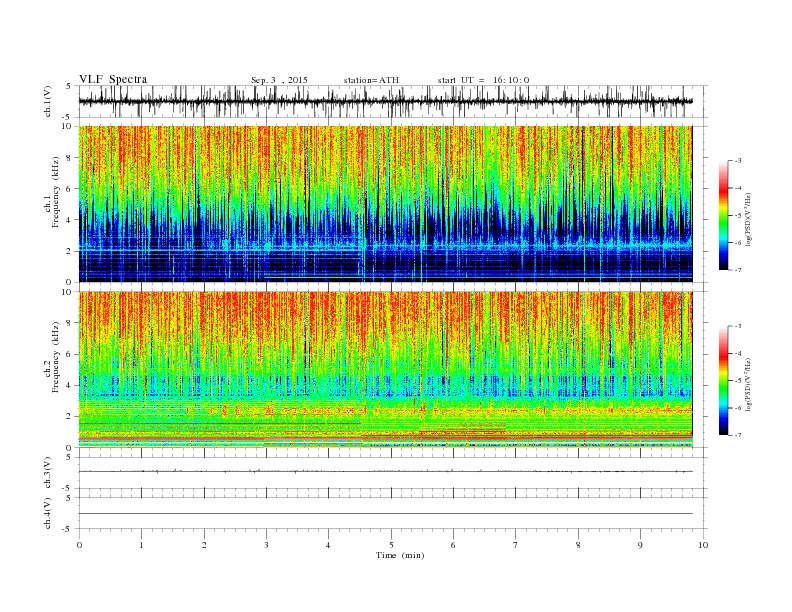Click the lower PSD color bar
The width and height of the screenshot is (792, 612).
tap(724, 380)
